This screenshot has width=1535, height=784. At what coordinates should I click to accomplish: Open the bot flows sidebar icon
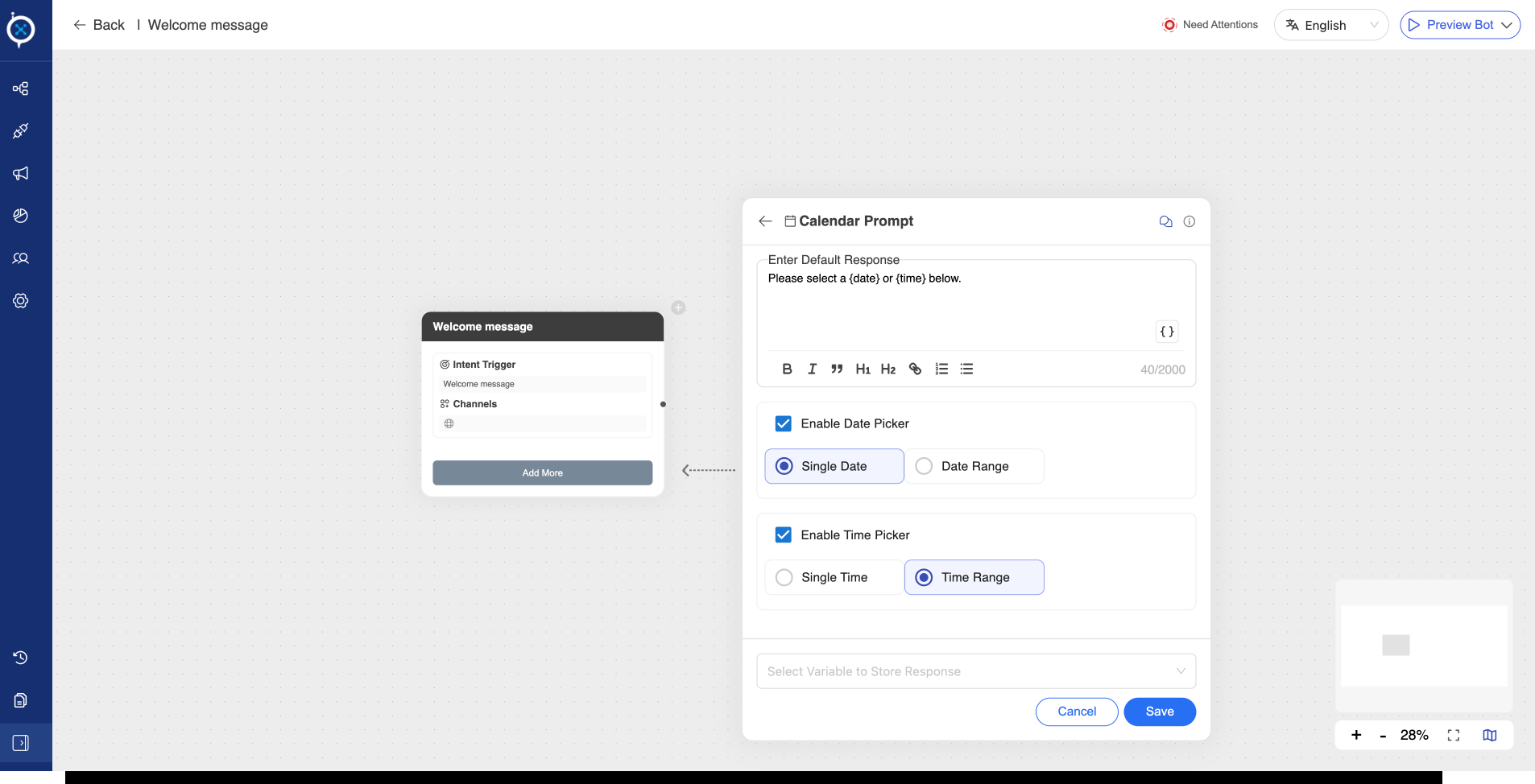[21, 89]
